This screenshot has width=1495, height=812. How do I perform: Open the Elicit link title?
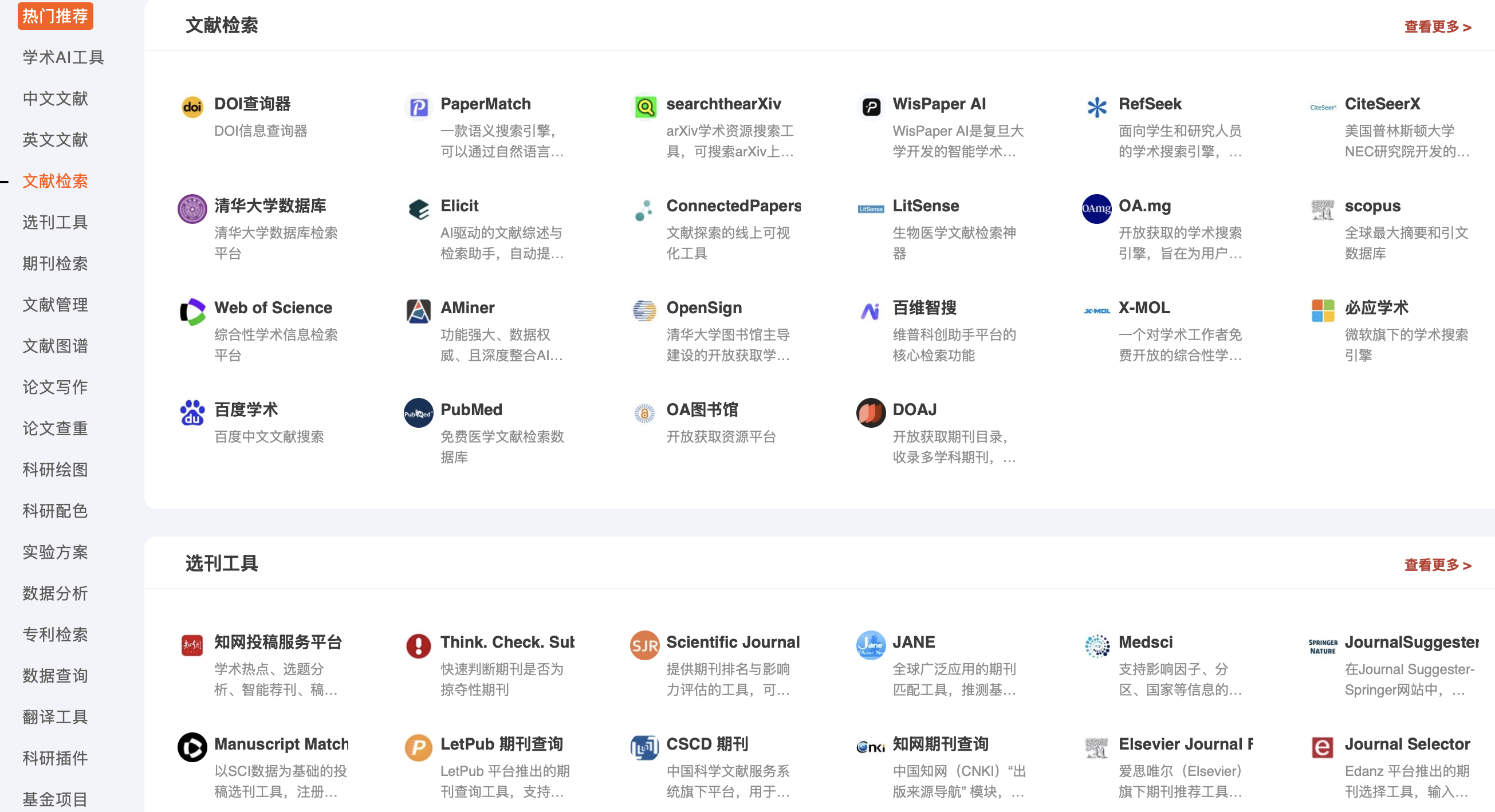459,206
